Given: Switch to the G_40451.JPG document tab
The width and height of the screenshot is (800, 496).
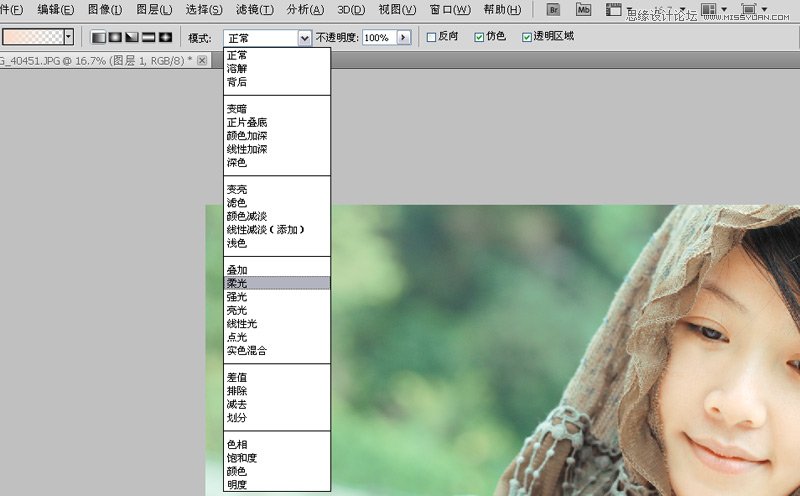Looking at the screenshot, I should 96,61.
